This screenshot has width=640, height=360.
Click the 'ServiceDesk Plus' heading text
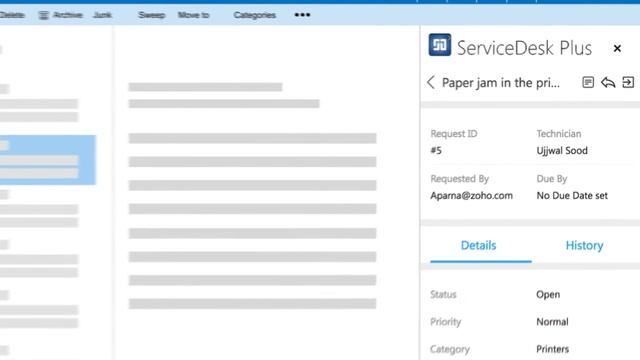point(524,48)
